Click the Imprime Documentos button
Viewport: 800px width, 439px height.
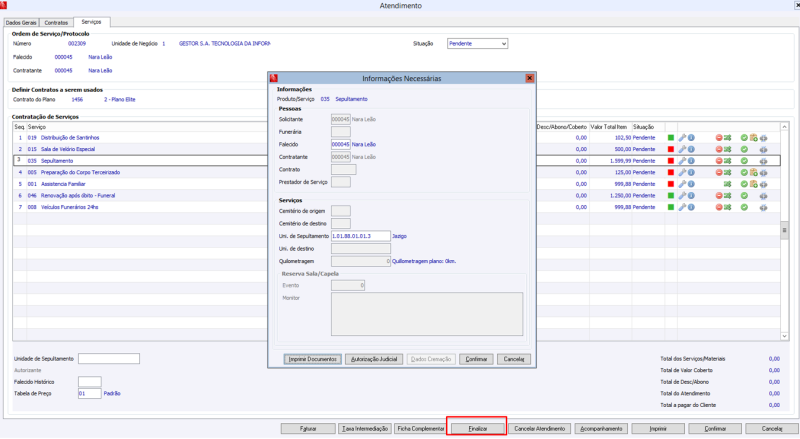[312, 359]
